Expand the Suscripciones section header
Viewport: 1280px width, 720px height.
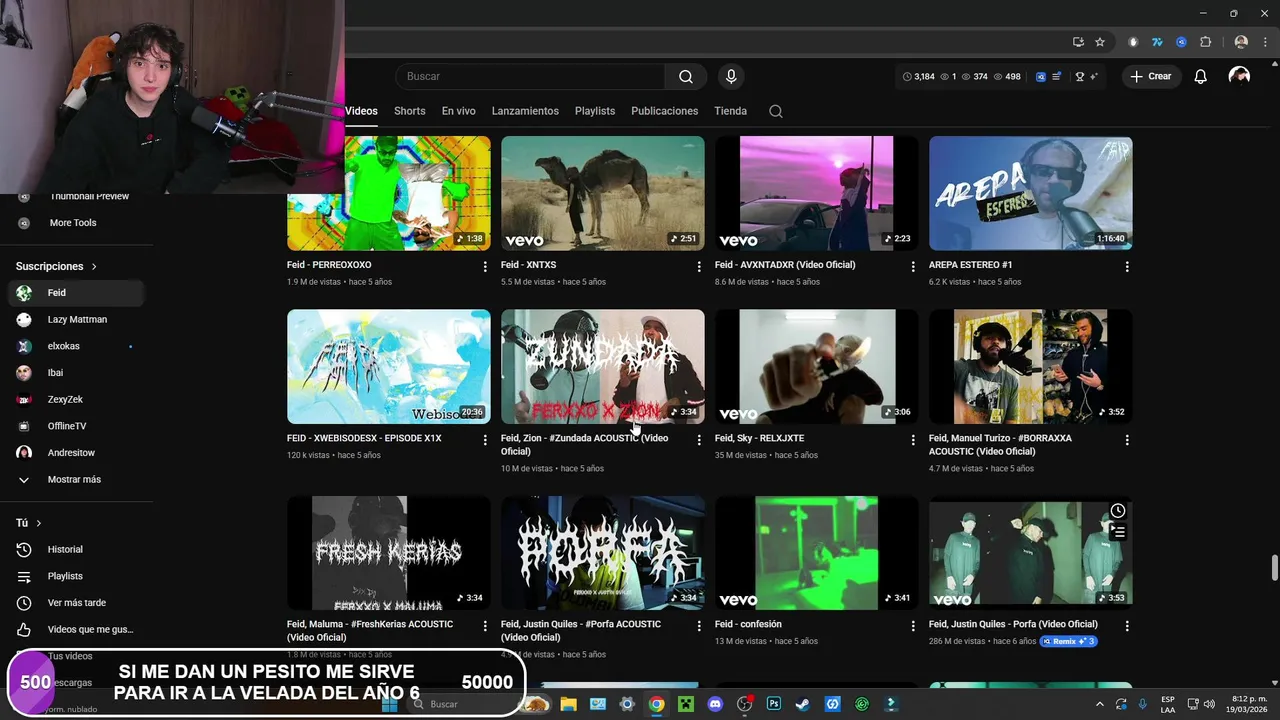(56, 267)
